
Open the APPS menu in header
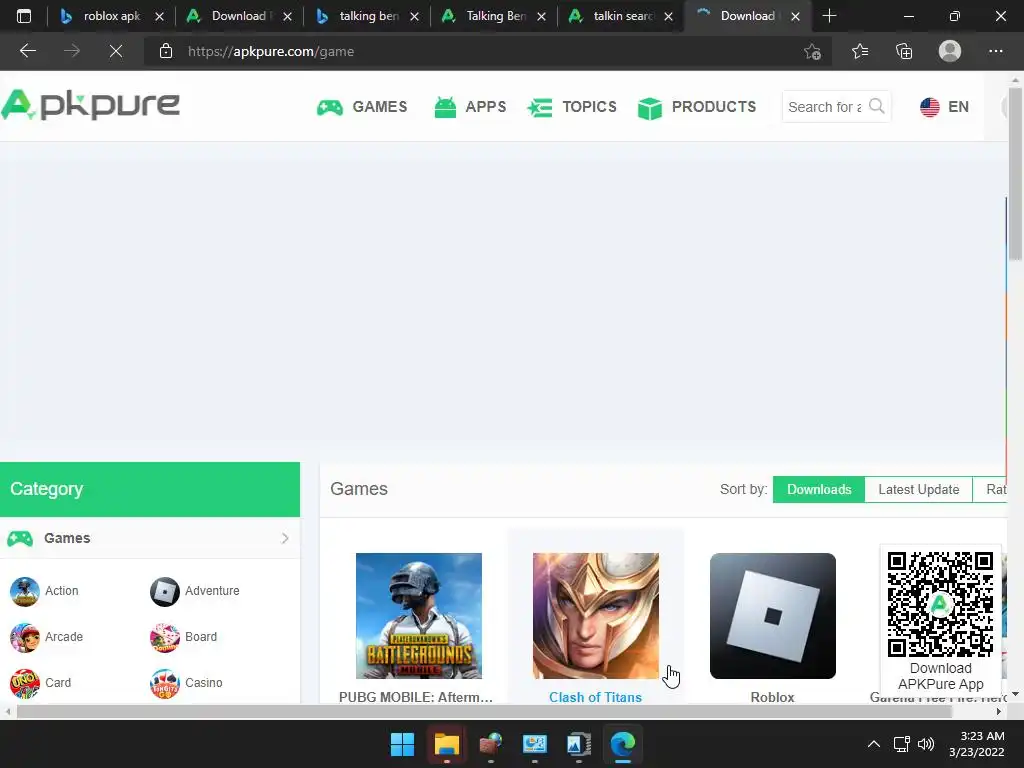470,107
